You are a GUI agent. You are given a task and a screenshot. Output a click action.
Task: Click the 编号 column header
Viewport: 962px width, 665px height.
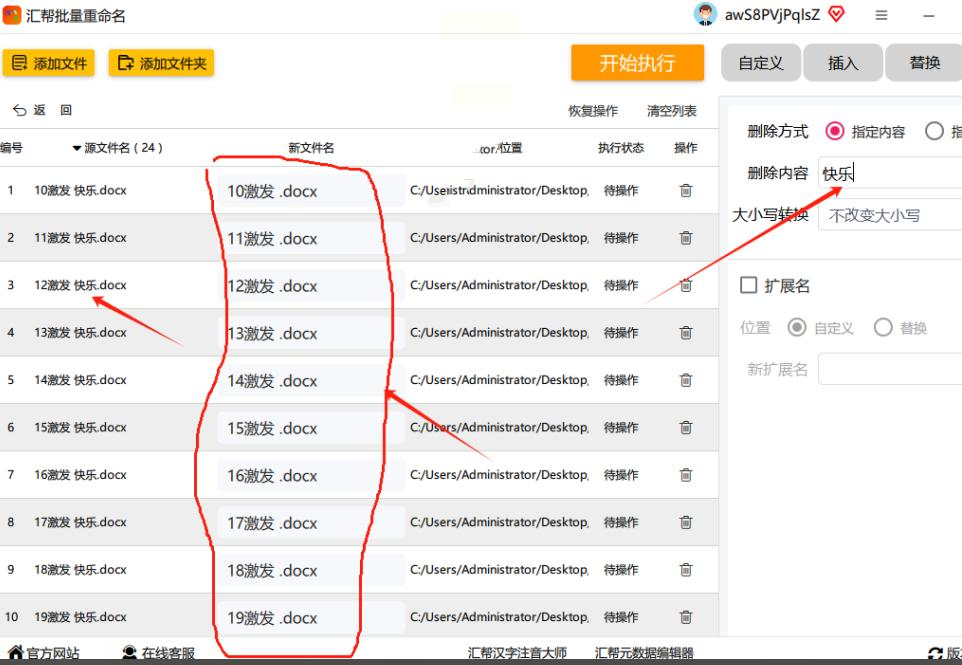pyautogui.click(x=11, y=148)
